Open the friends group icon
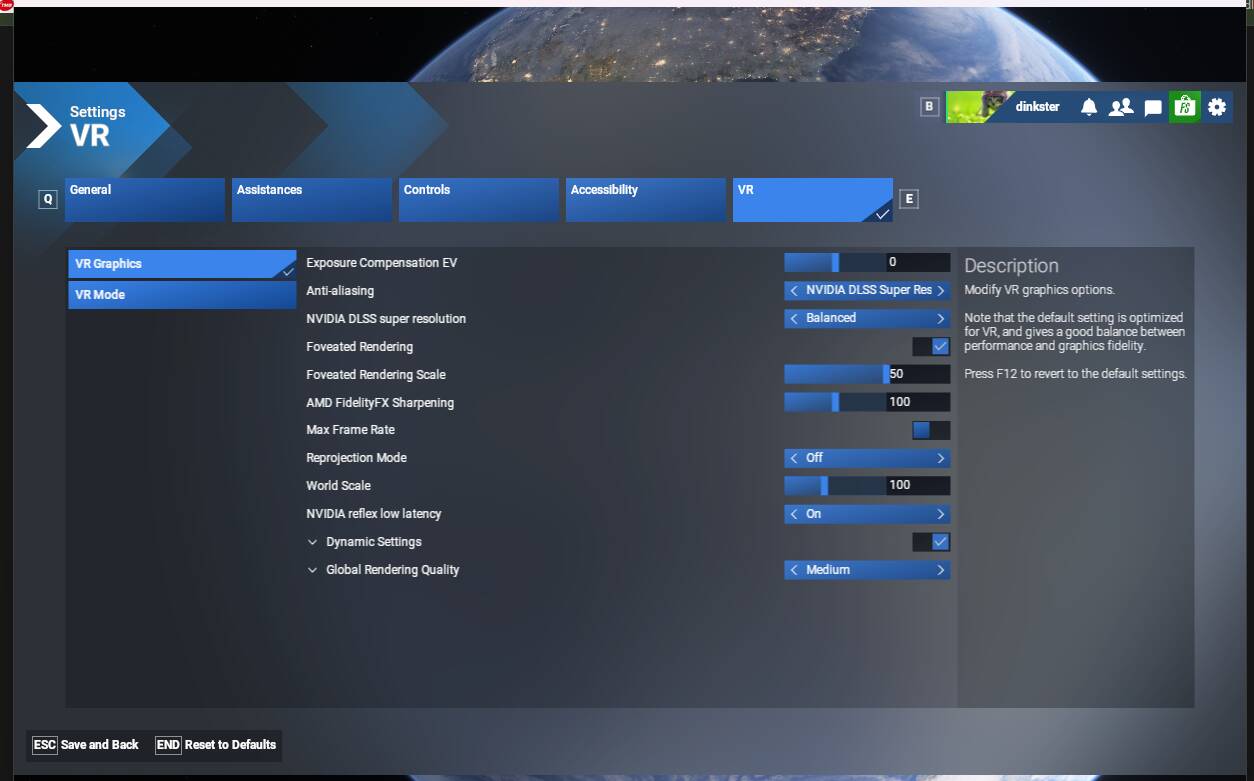The image size is (1254, 781). [1121, 107]
